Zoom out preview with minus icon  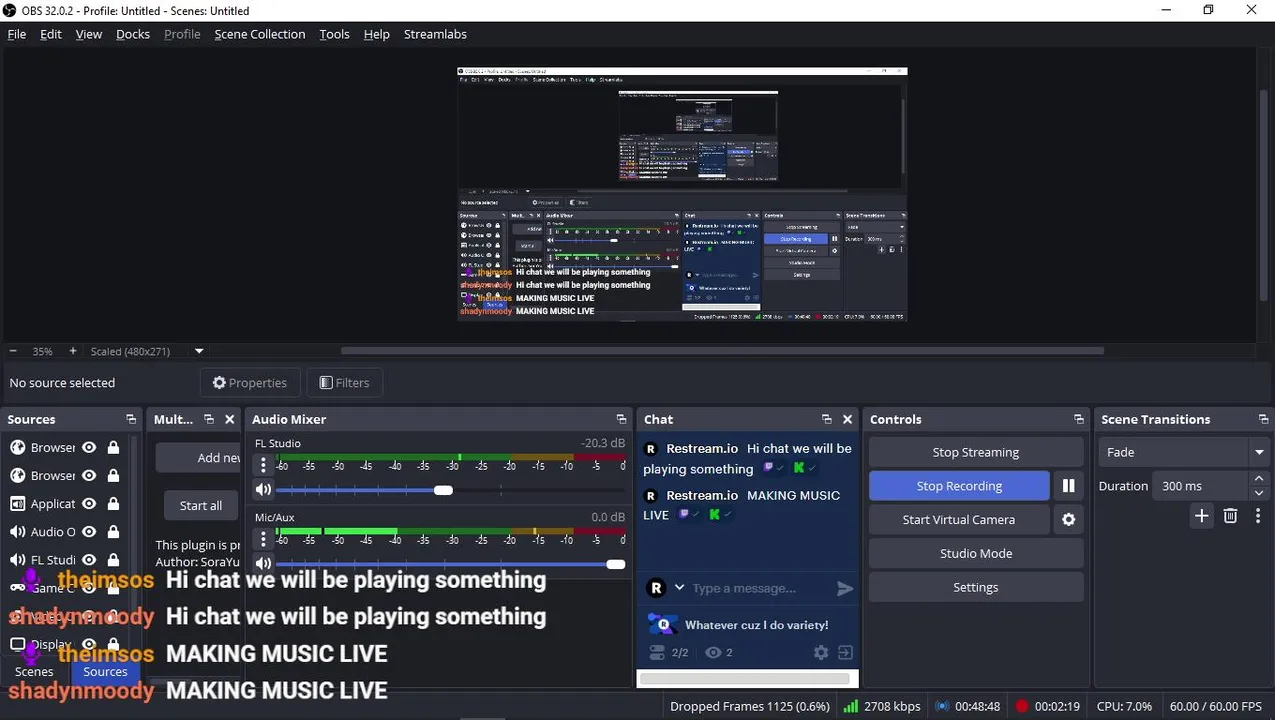click(13, 351)
